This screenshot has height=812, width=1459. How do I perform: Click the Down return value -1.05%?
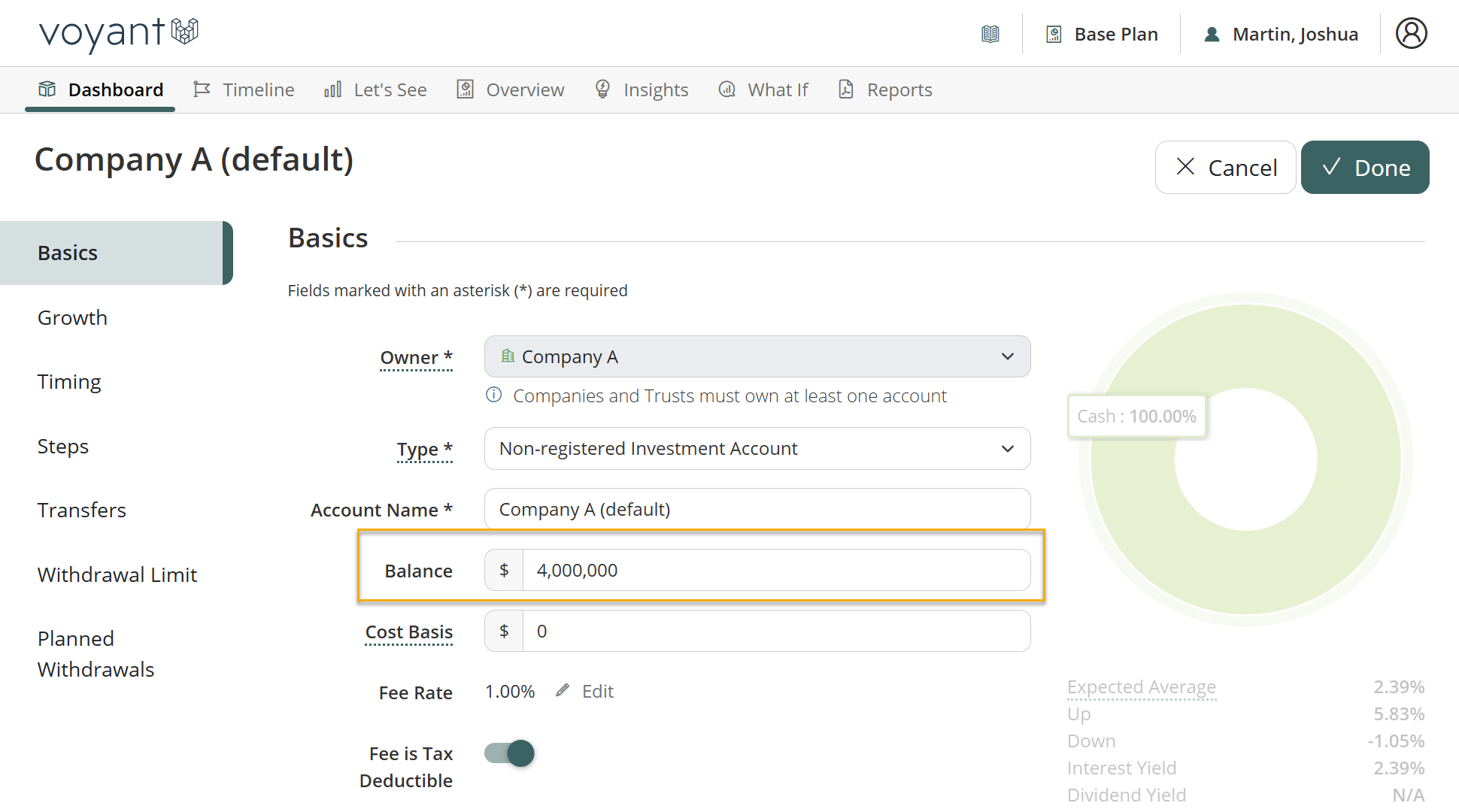click(x=1396, y=741)
